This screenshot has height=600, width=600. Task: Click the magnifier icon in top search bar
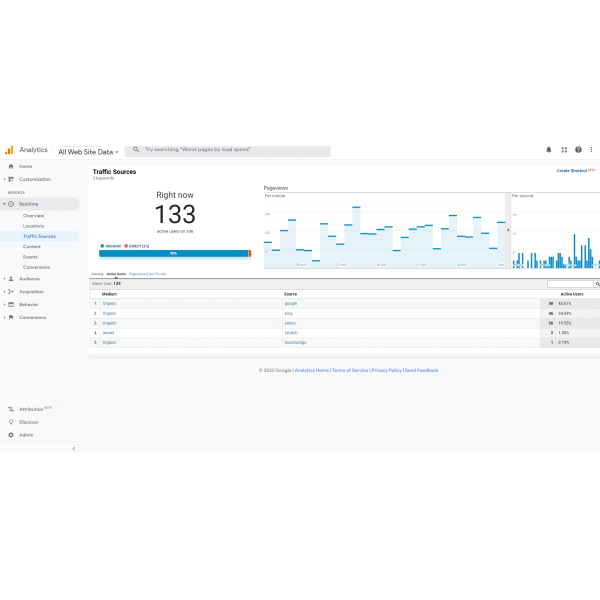coord(136,150)
